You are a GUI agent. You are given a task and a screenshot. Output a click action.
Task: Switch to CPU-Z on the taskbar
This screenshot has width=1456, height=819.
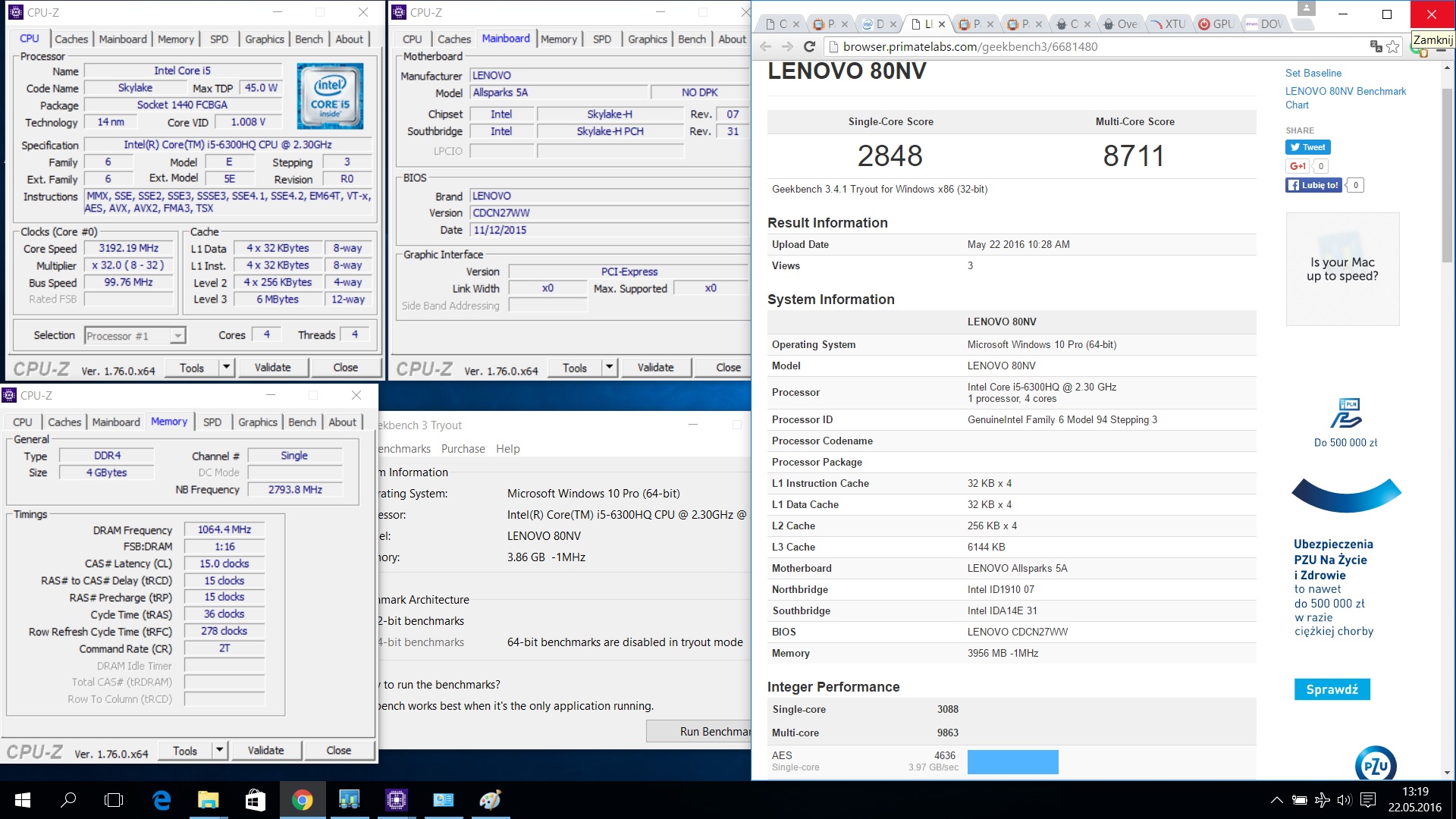396,800
